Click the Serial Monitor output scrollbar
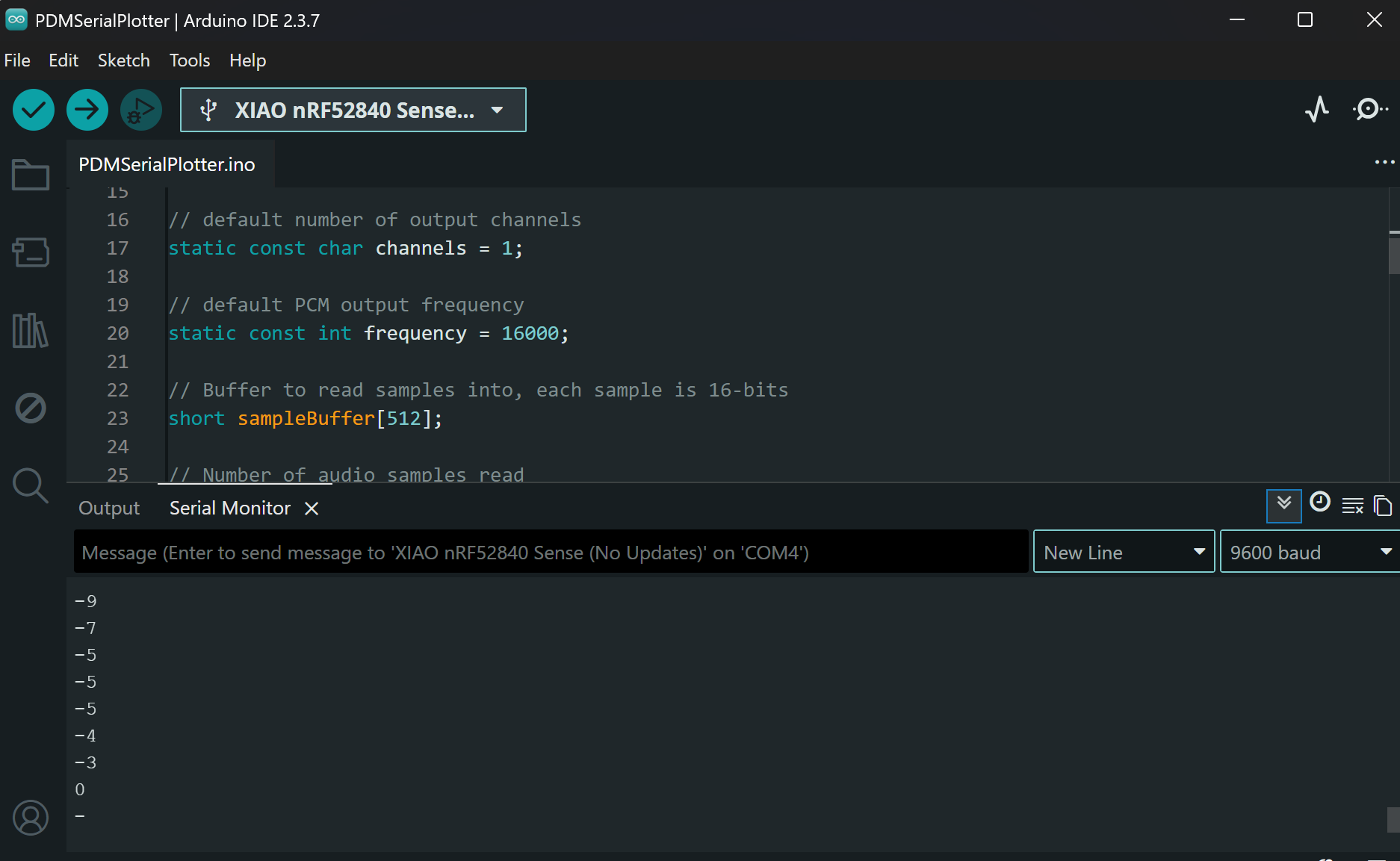This screenshot has width=1400, height=861. 1393,819
